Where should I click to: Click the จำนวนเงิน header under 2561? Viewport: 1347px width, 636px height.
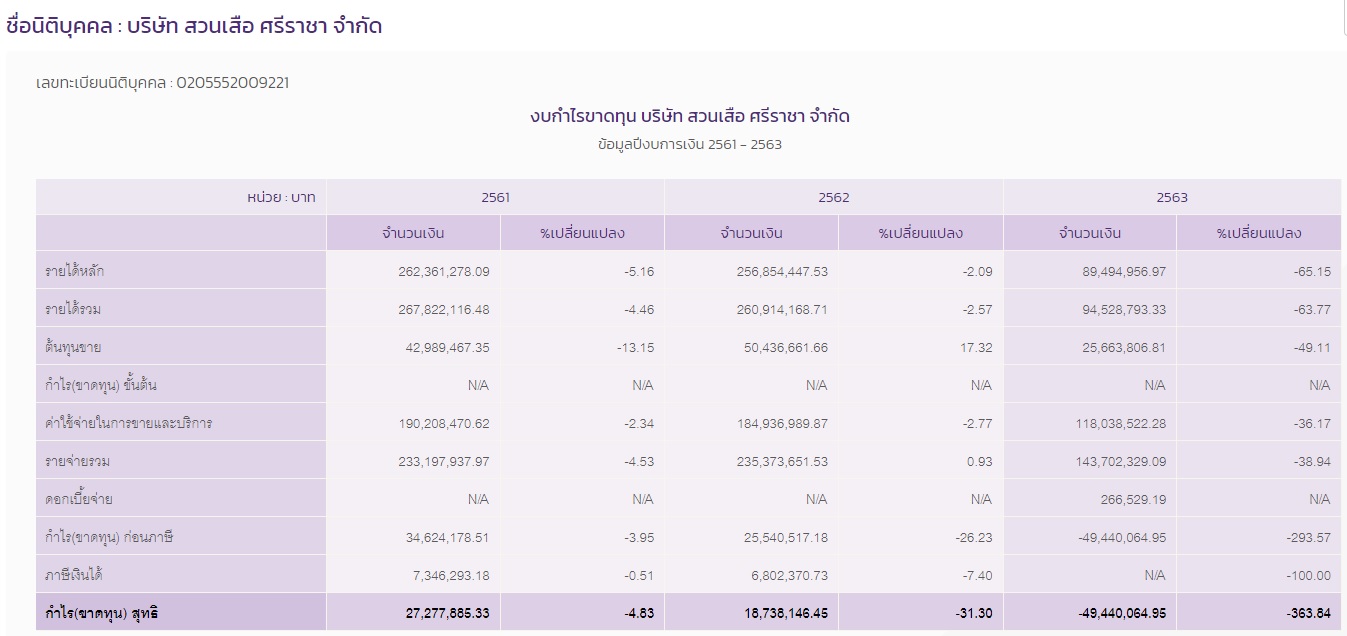point(414,232)
